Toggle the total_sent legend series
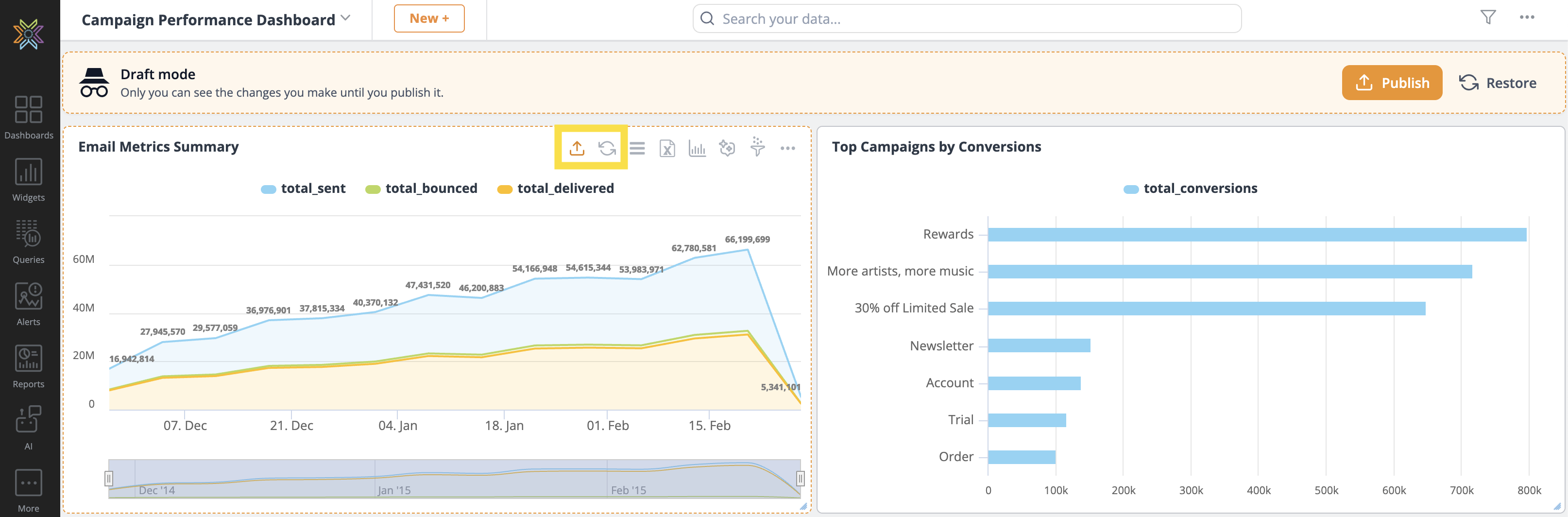Image resolution: width=1568 pixels, height=517 pixels. [x=303, y=189]
